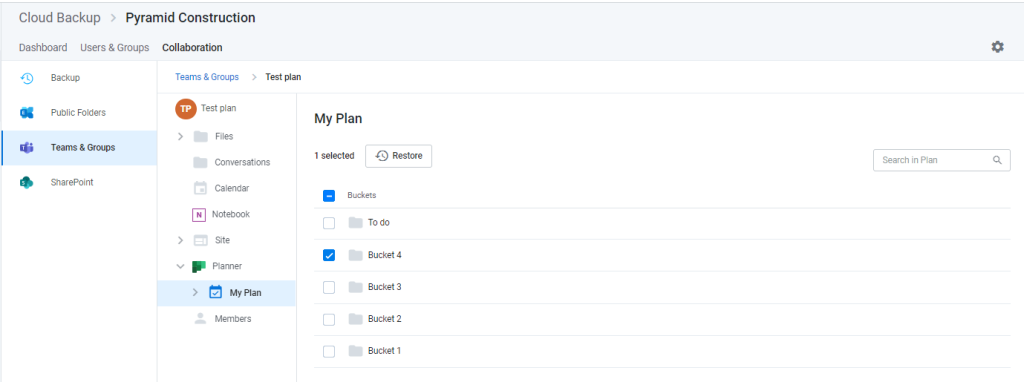Expand the Files folder chevron
The image size is (1024, 382).
tap(181, 136)
